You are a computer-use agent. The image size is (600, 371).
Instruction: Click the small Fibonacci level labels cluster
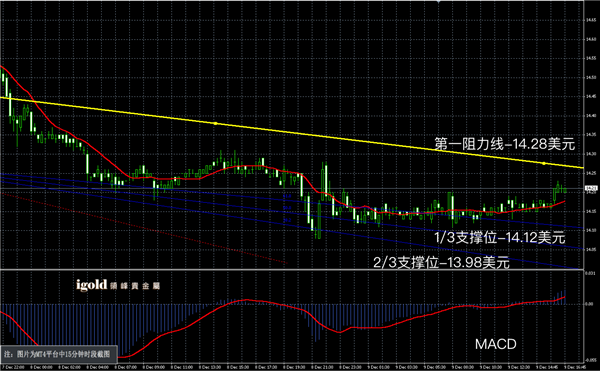[287, 208]
